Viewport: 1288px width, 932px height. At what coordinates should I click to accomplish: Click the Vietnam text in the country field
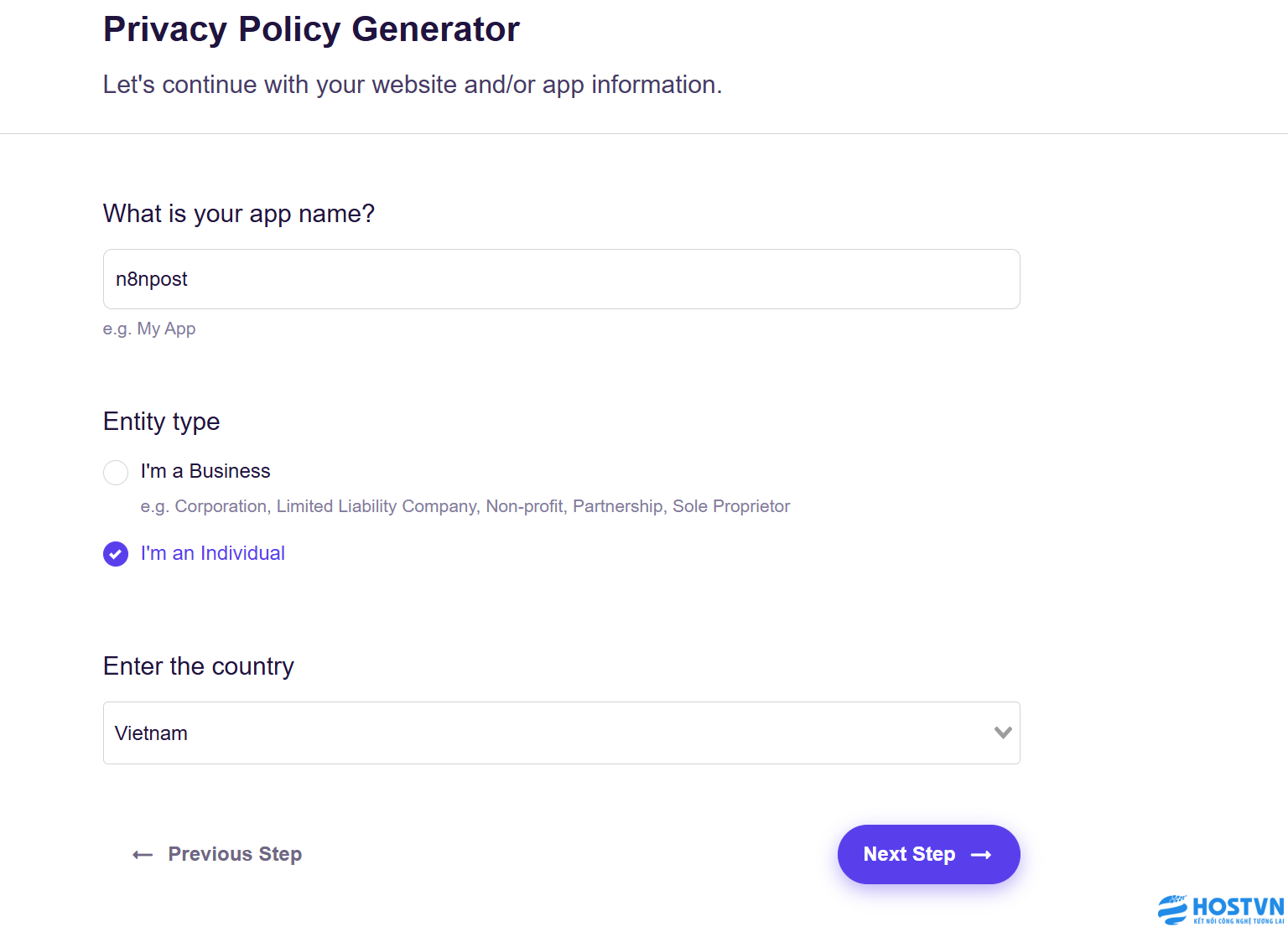pyautogui.click(x=151, y=733)
